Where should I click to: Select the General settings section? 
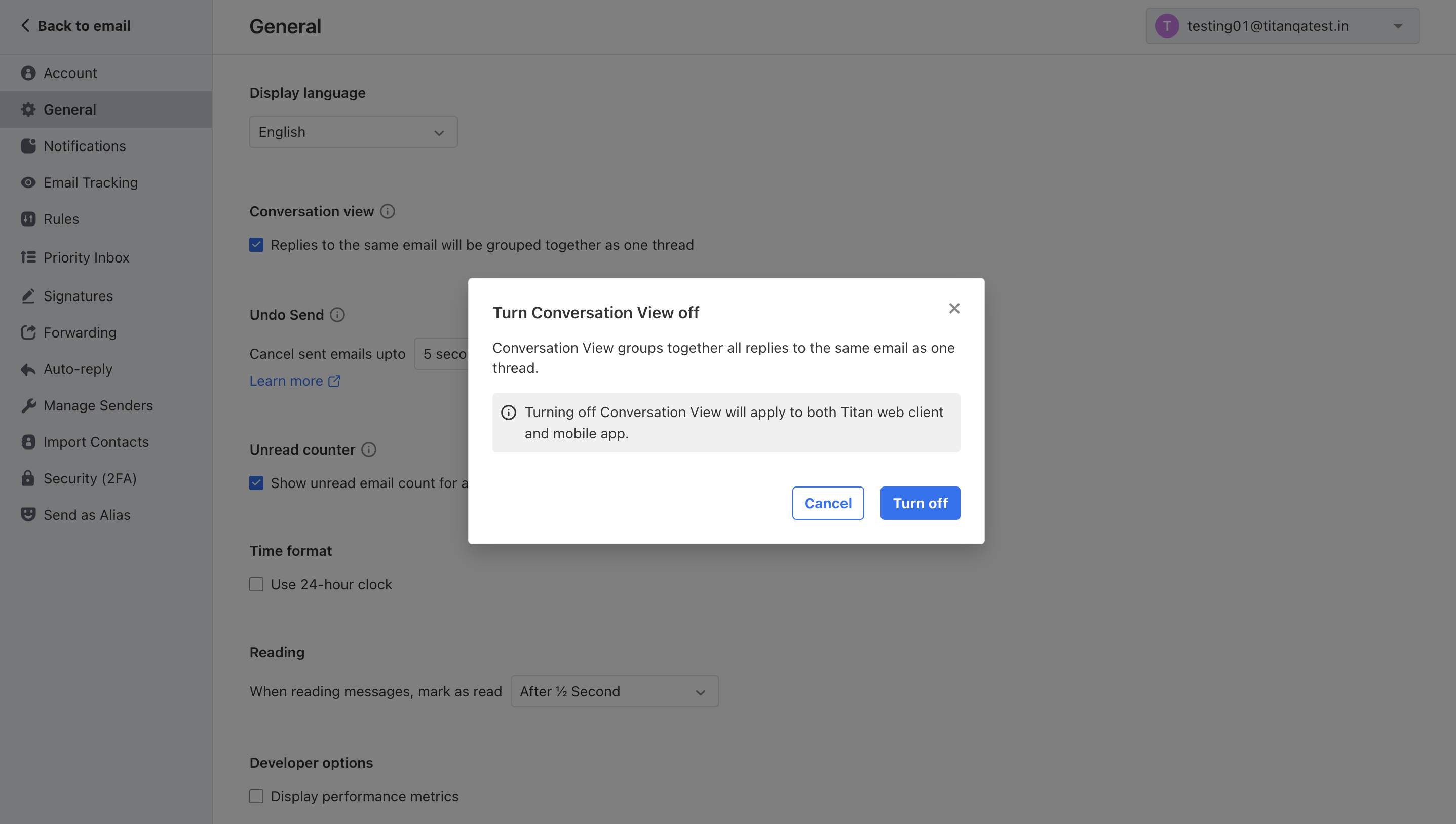point(106,109)
